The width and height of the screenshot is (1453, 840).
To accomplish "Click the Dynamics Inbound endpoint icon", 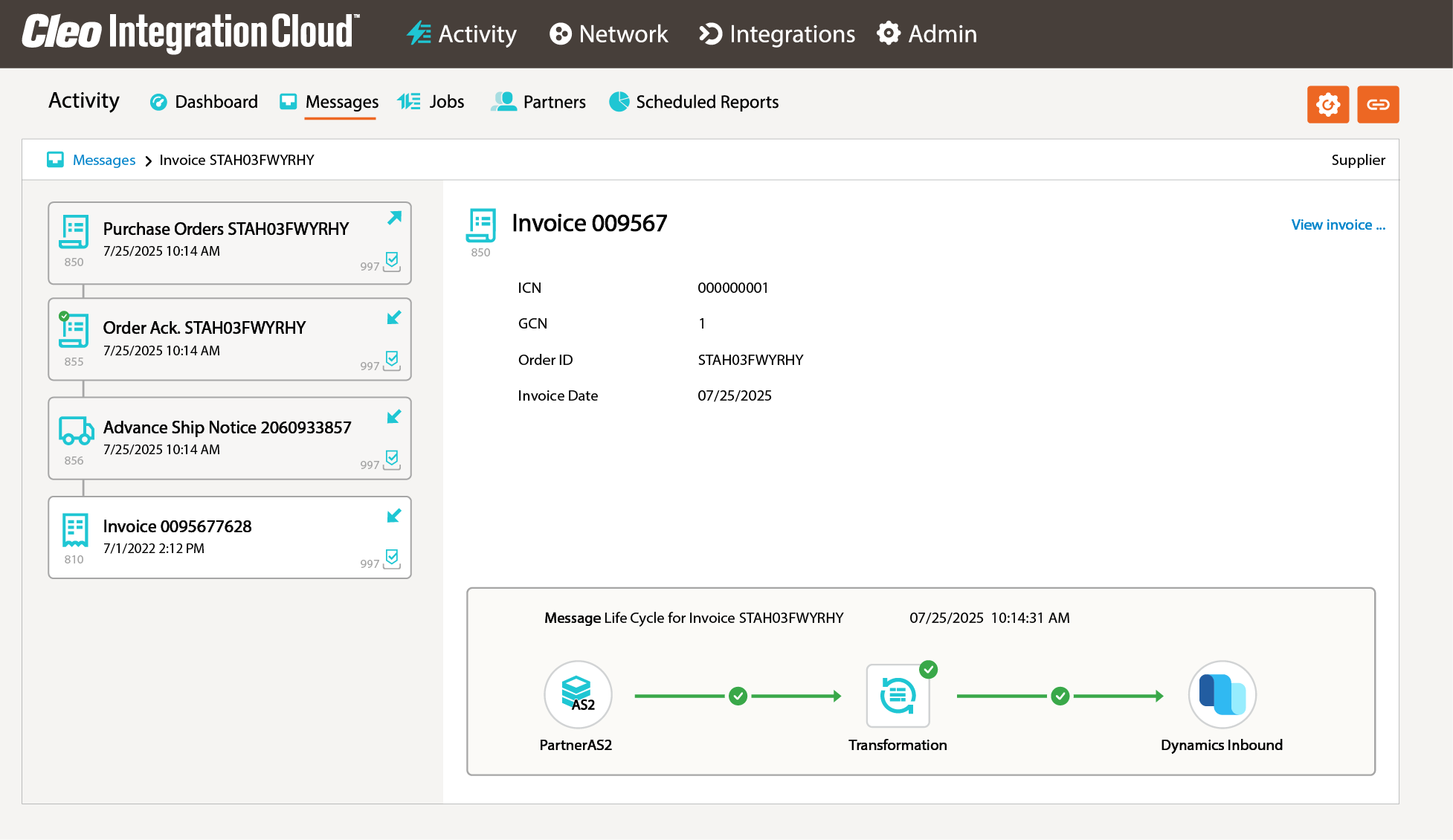I will 1222,694.
